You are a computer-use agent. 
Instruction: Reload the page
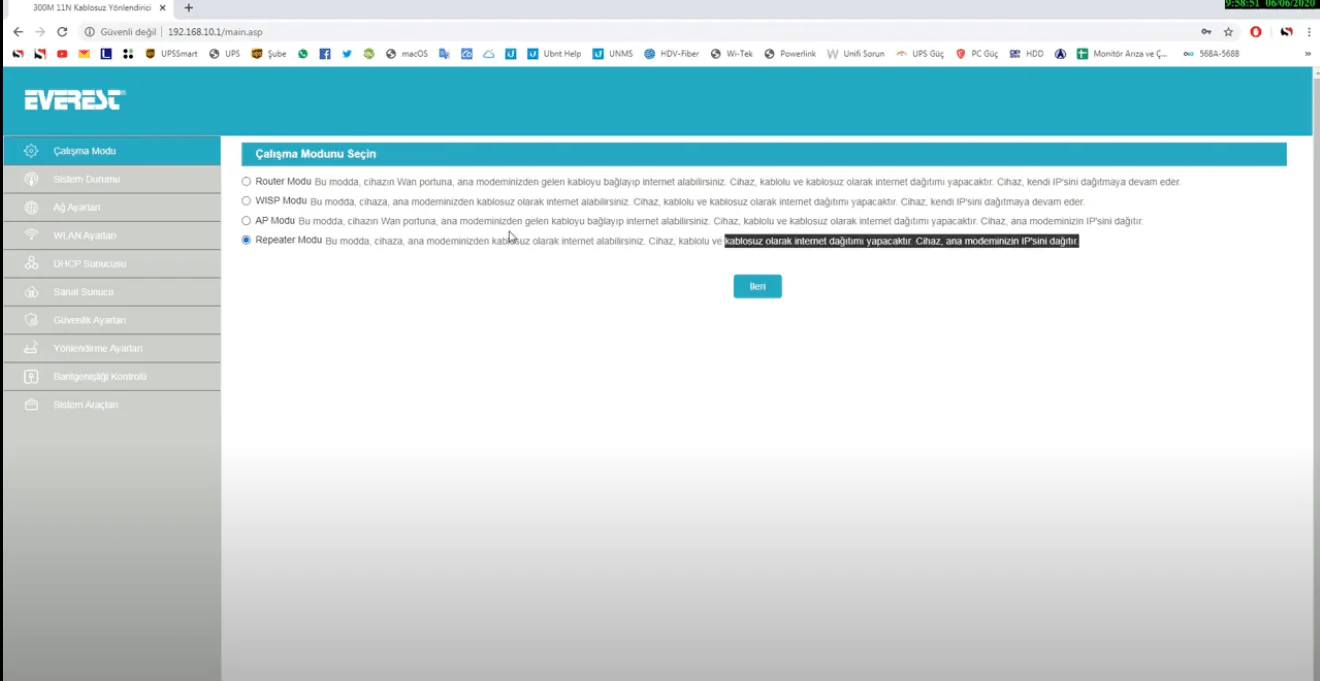tap(62, 32)
